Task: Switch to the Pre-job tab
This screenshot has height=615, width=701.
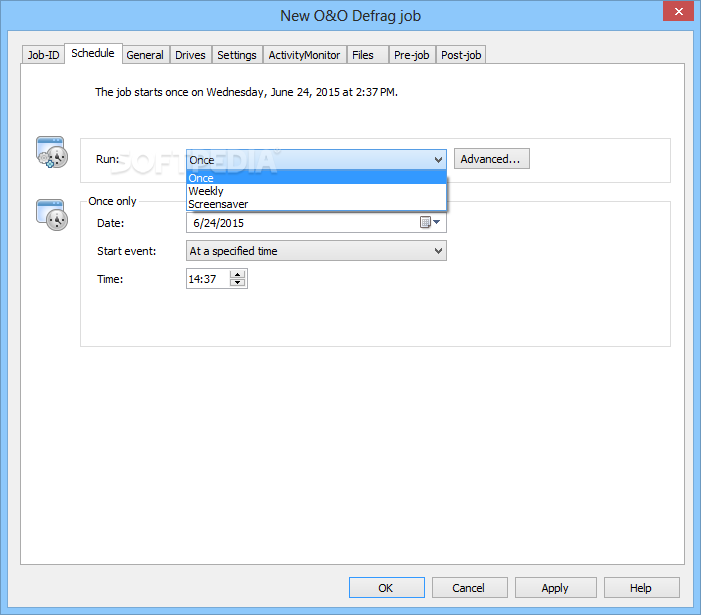Action: click(x=412, y=55)
